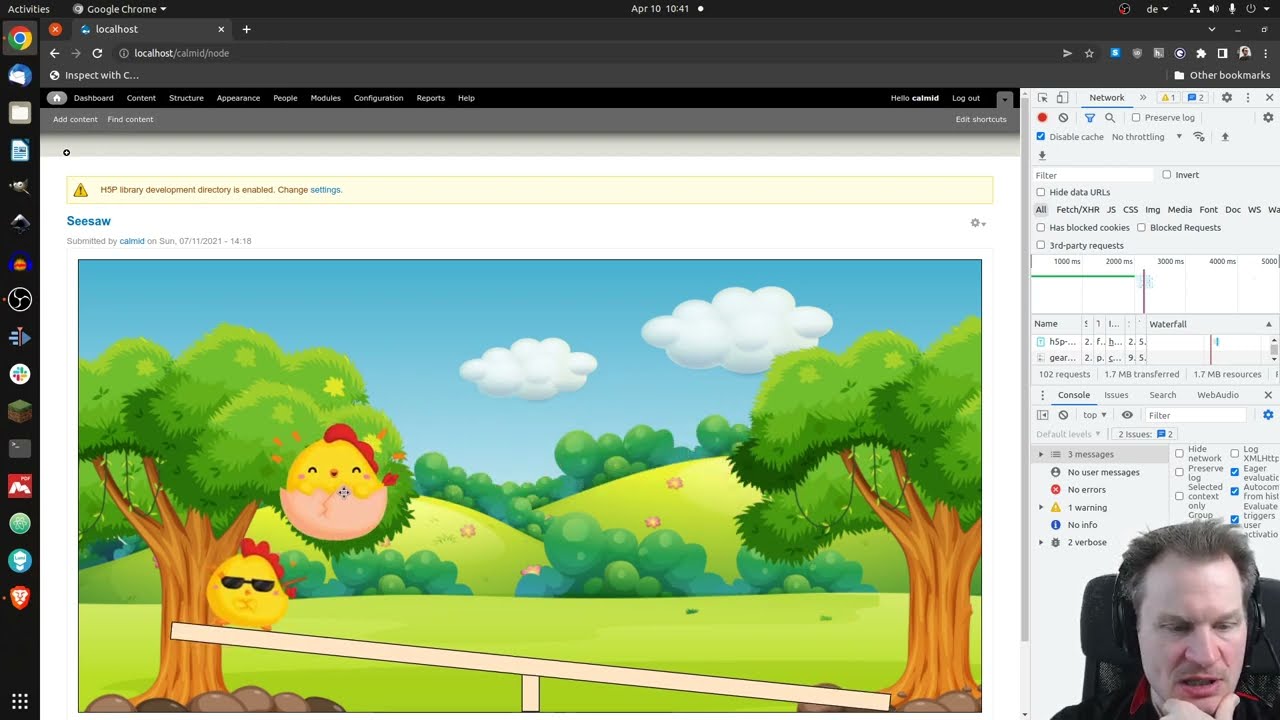The width and height of the screenshot is (1280, 720).
Task: Expand the 3 messages group
Action: pyautogui.click(x=1041, y=455)
